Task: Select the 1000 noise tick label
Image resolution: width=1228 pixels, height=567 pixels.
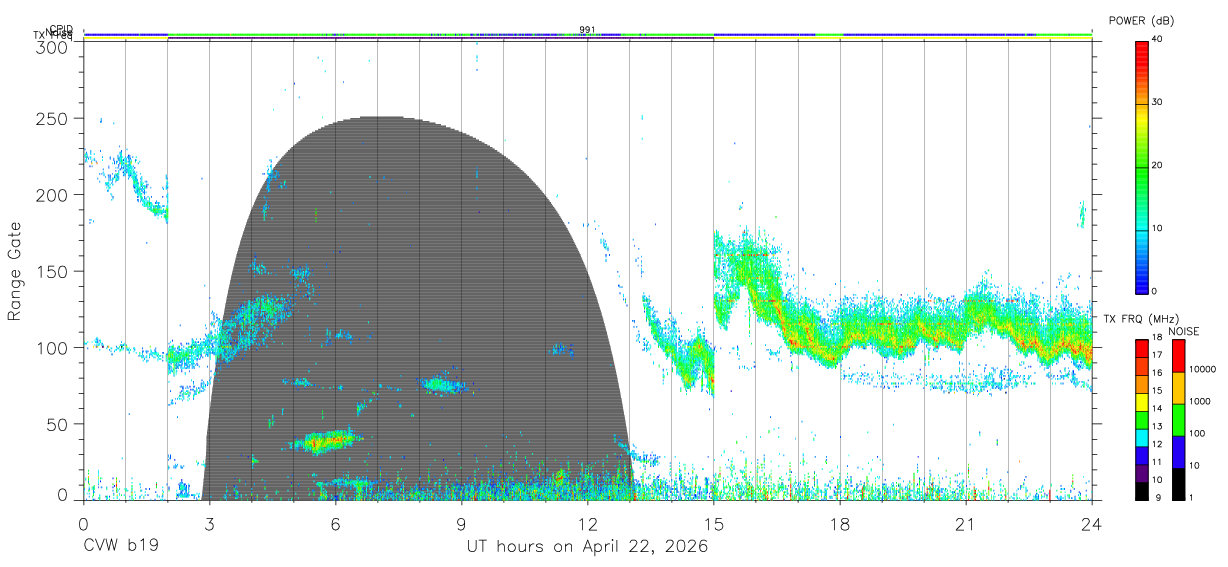Action: coord(1200,401)
